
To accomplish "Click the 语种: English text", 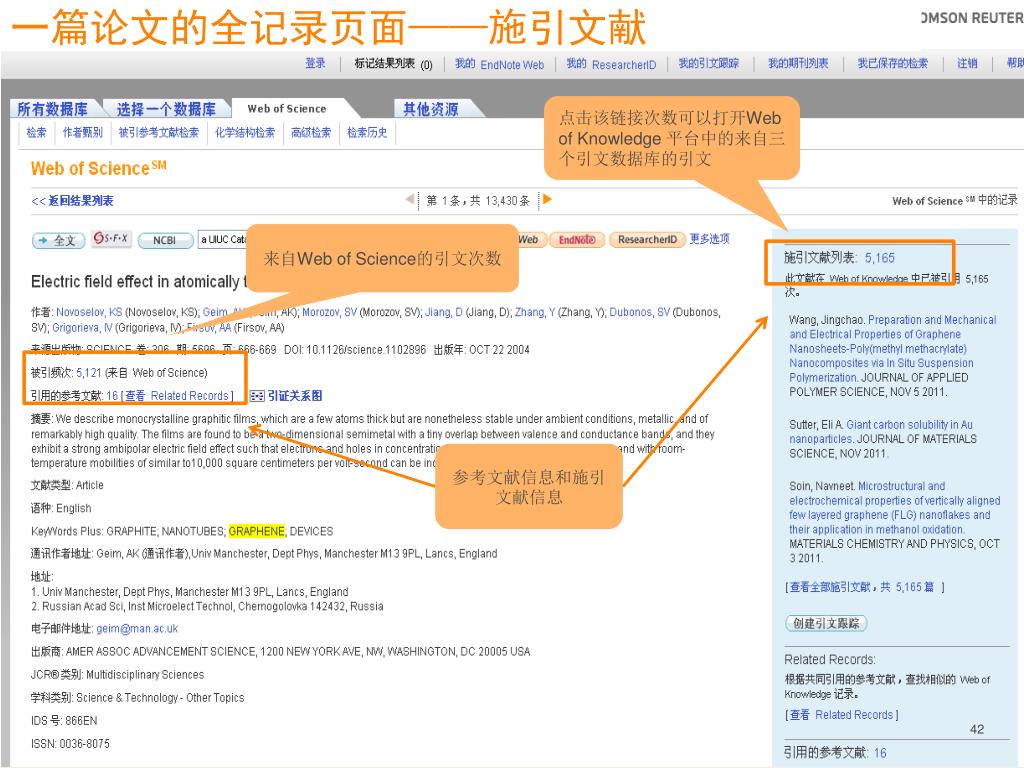I will tap(61, 508).
